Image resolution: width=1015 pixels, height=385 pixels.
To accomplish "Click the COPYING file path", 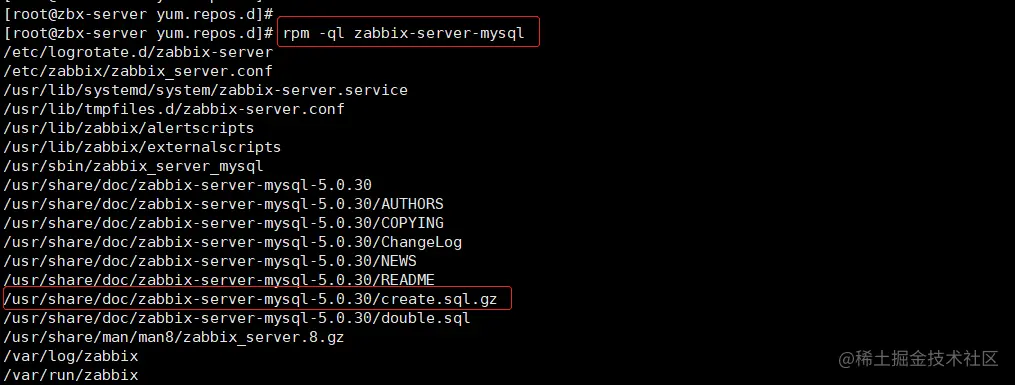I will tap(224, 223).
